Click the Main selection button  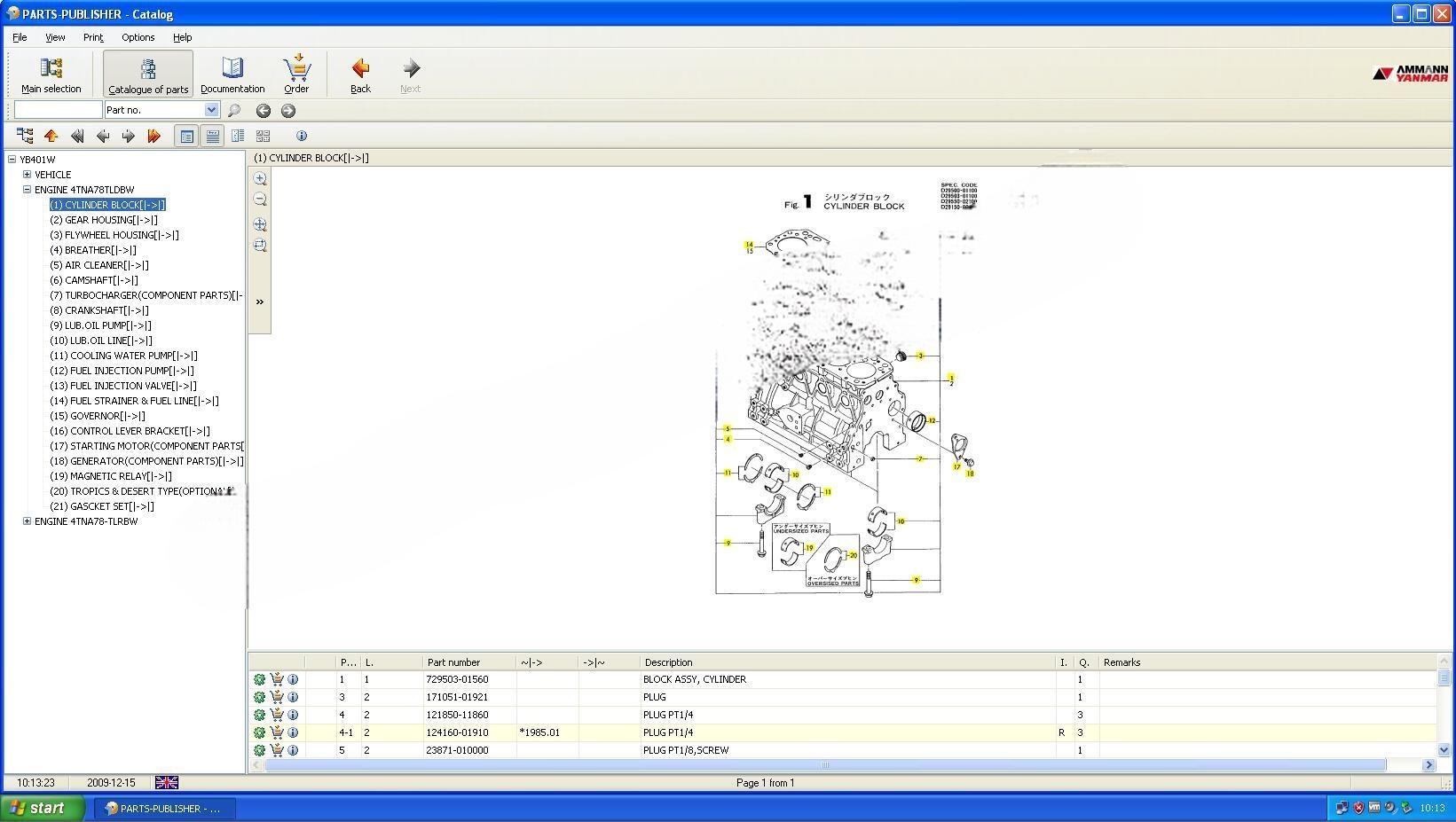(51, 74)
